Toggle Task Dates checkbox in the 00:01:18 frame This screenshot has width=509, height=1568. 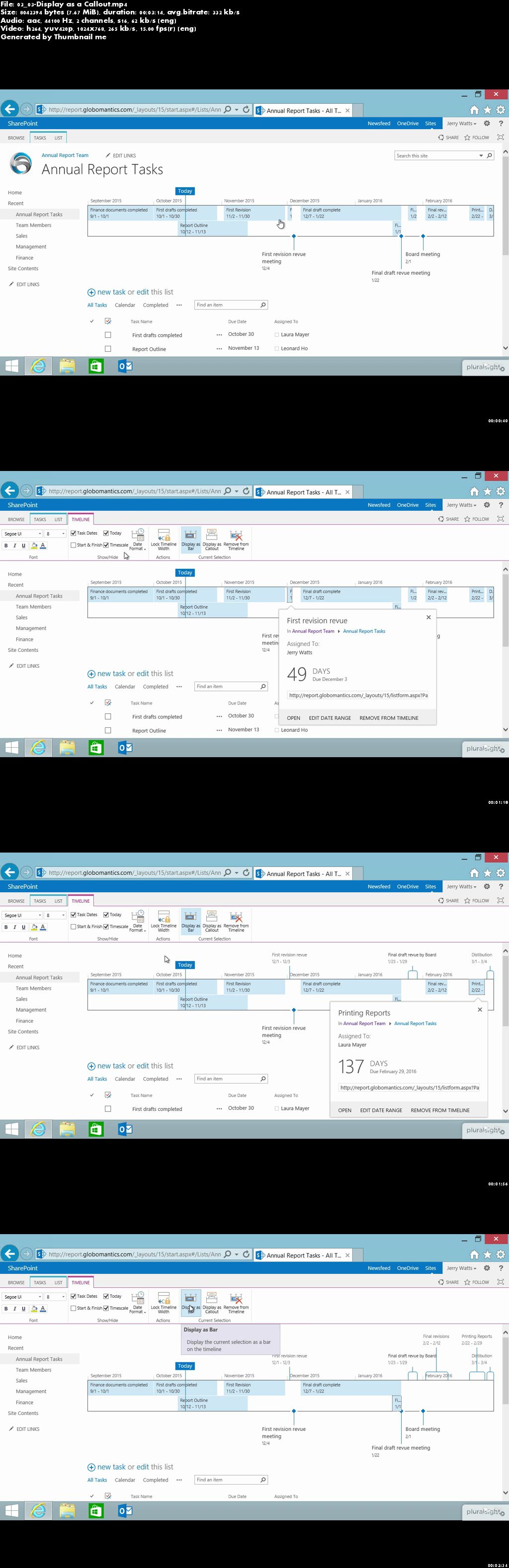pyautogui.click(x=73, y=533)
